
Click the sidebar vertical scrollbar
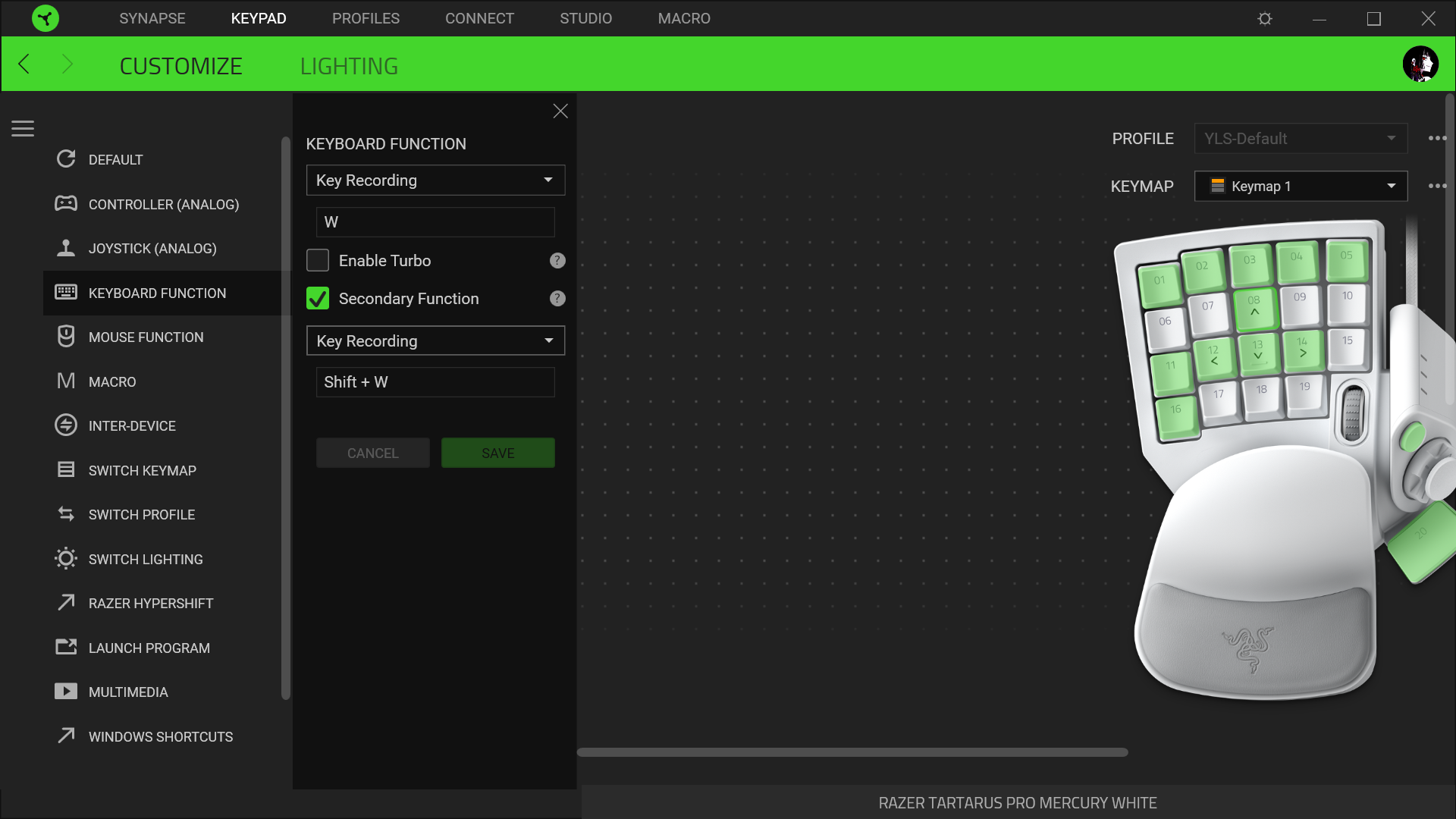click(x=286, y=418)
